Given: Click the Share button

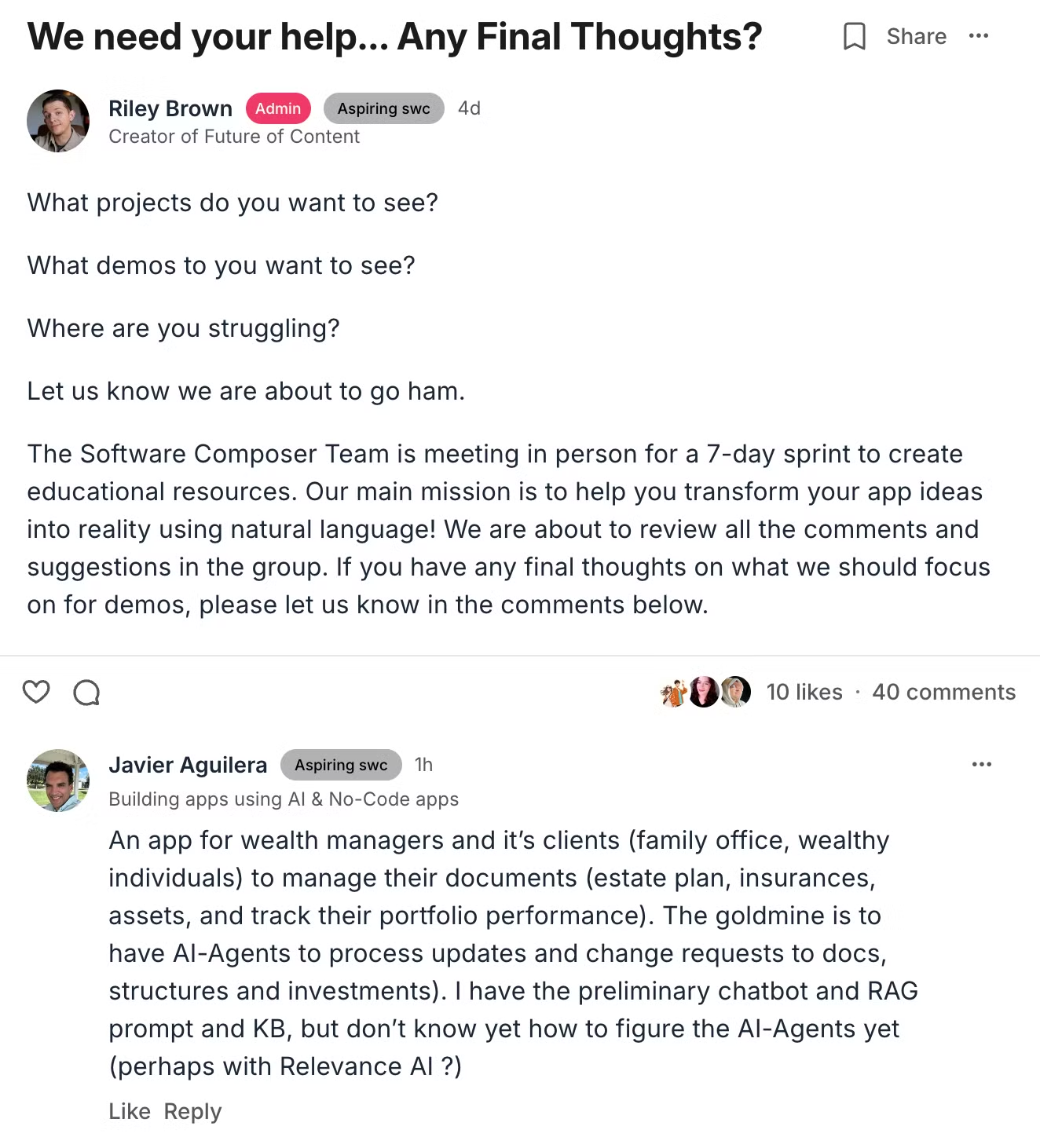Looking at the screenshot, I should (916, 36).
